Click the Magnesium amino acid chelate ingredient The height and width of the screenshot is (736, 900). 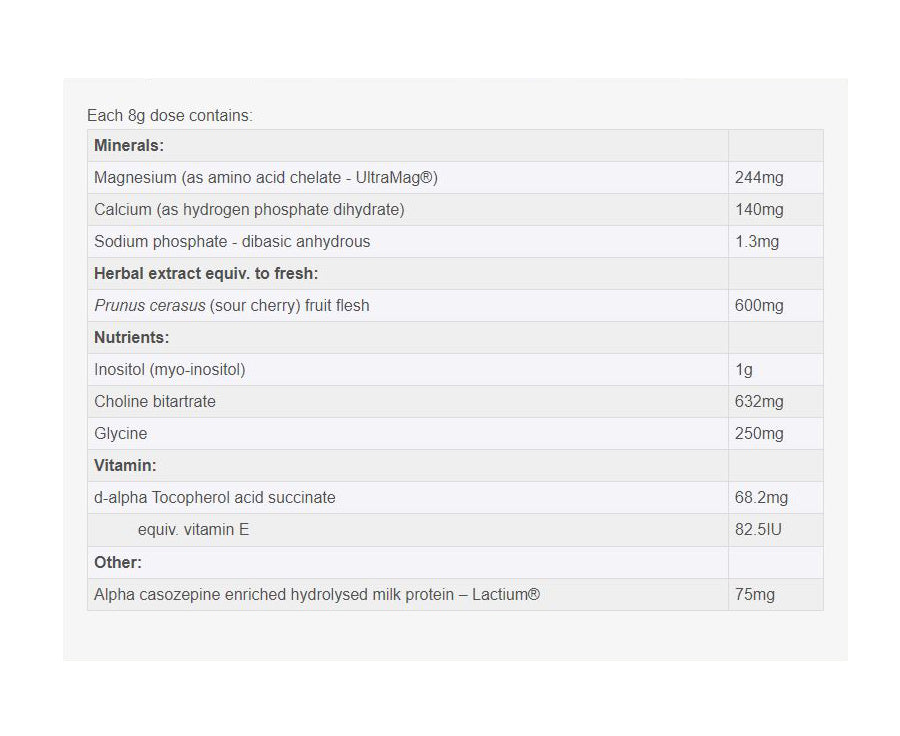point(266,178)
